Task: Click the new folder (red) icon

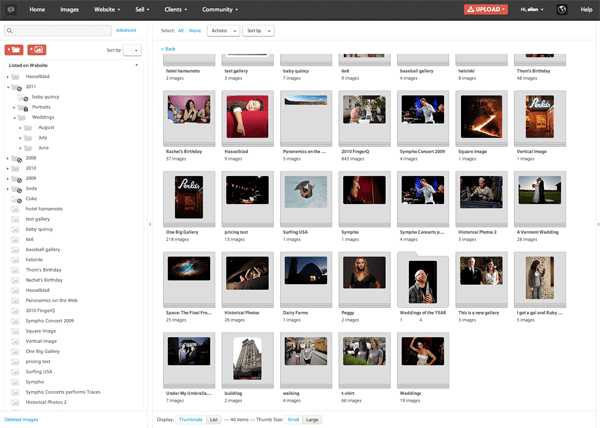Action: click(x=14, y=49)
